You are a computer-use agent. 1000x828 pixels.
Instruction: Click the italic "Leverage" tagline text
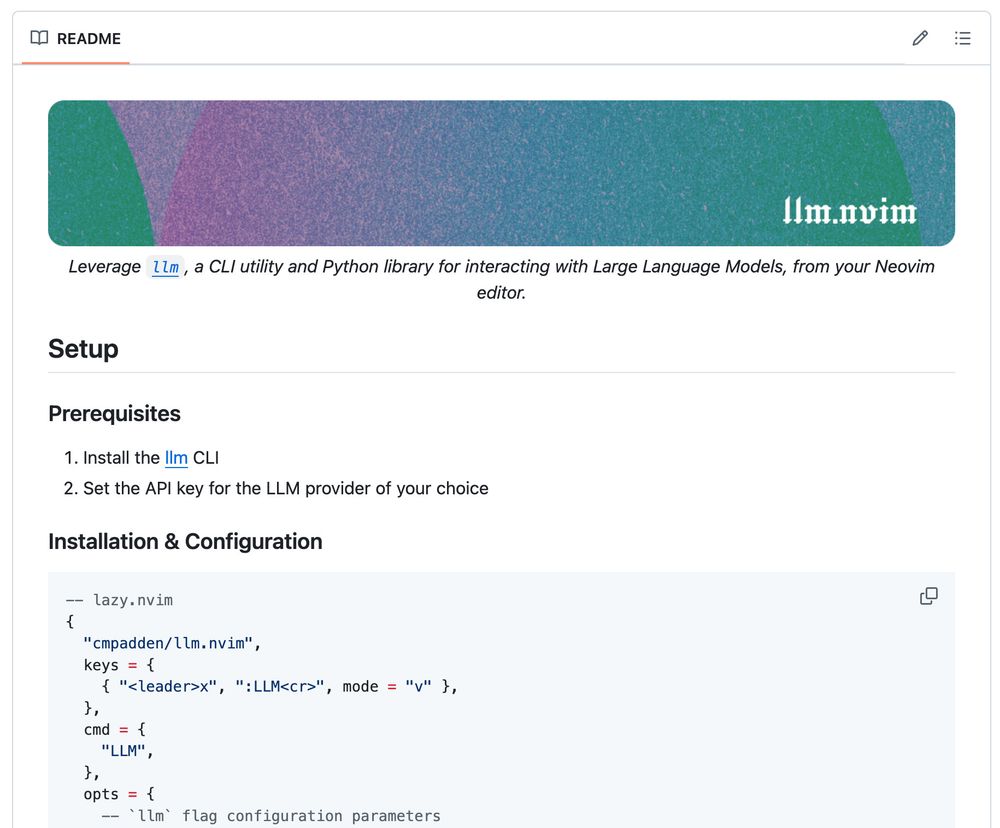[105, 267]
